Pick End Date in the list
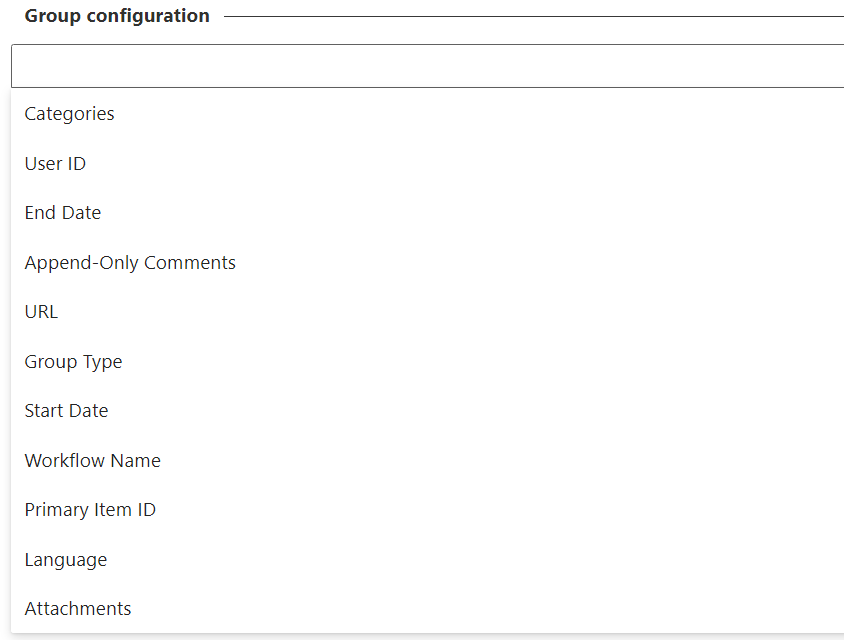Screen dimensions: 844x640 click(63, 213)
